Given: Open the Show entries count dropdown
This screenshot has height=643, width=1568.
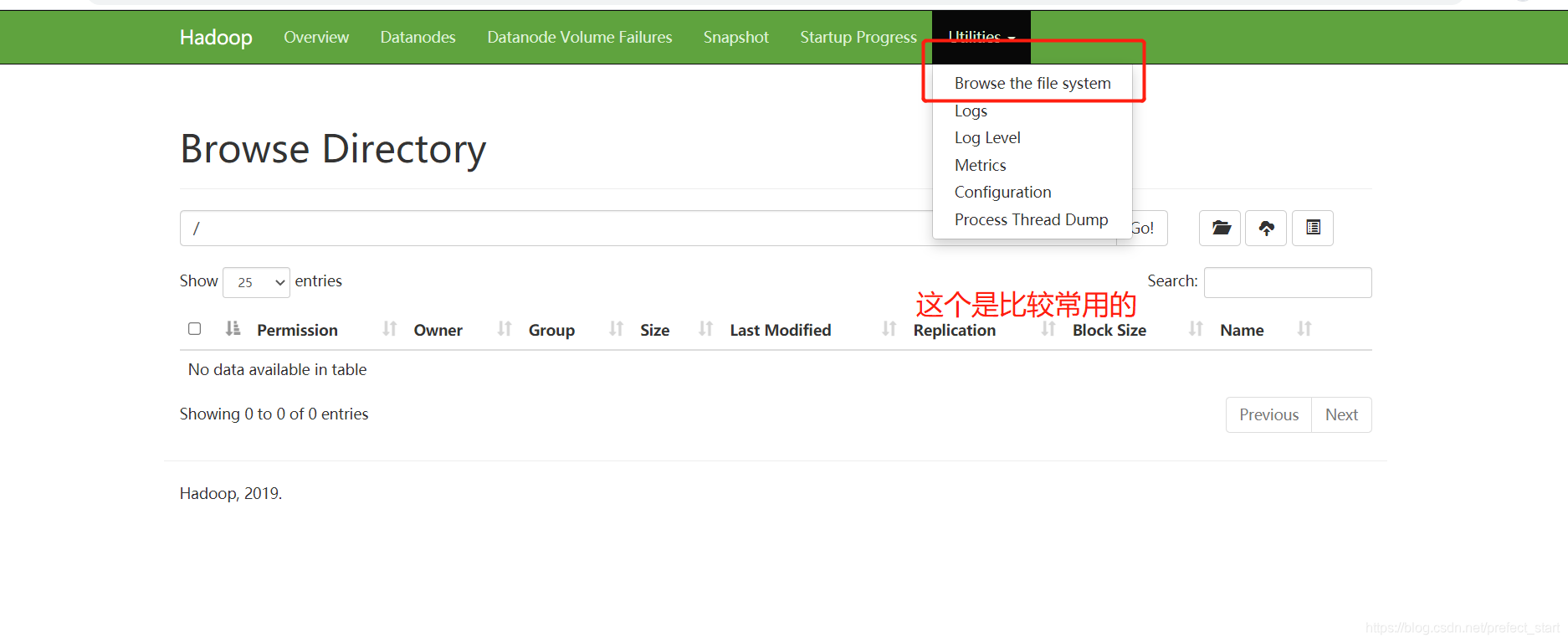Looking at the screenshot, I should (256, 282).
